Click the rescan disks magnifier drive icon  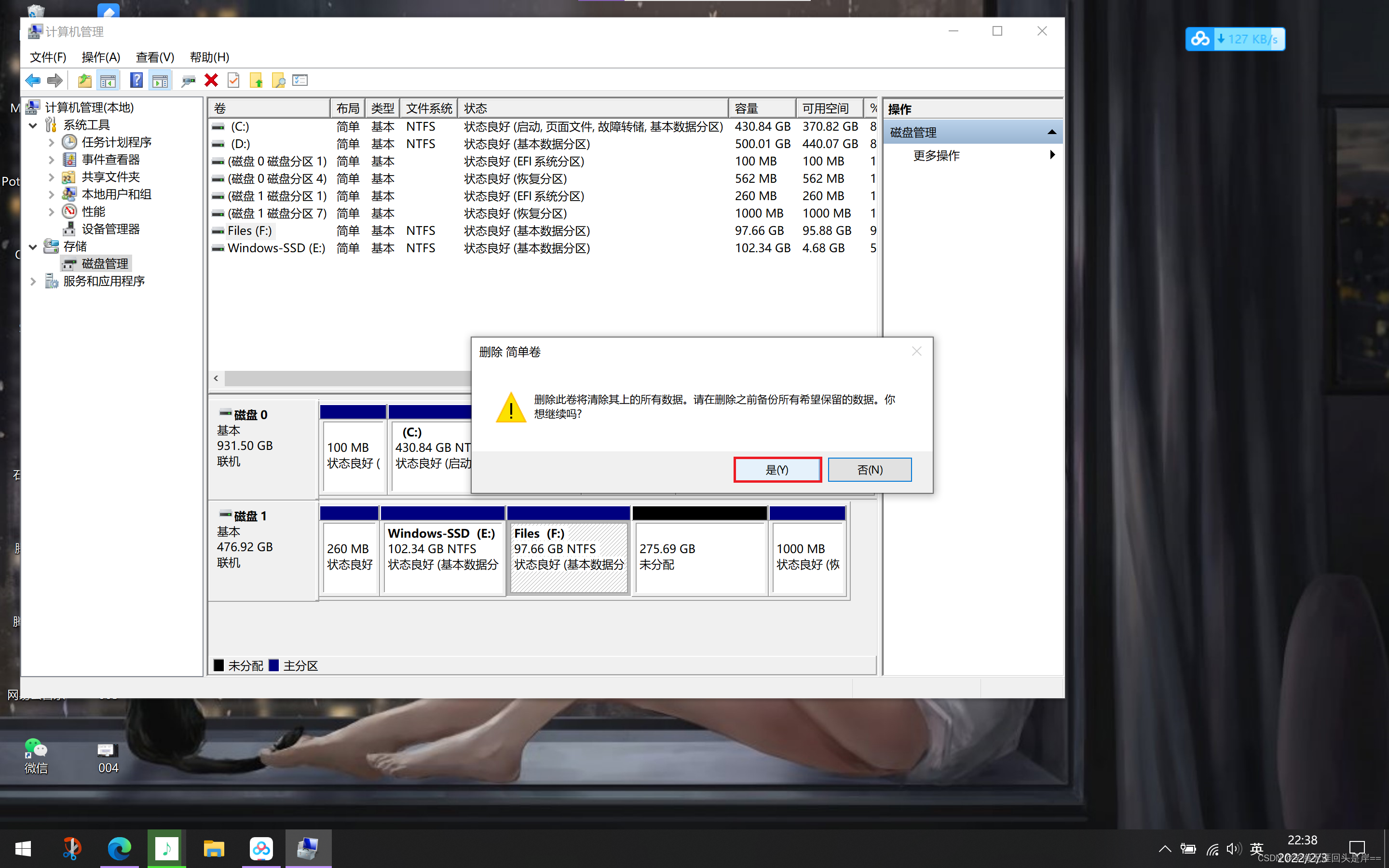[x=188, y=81]
